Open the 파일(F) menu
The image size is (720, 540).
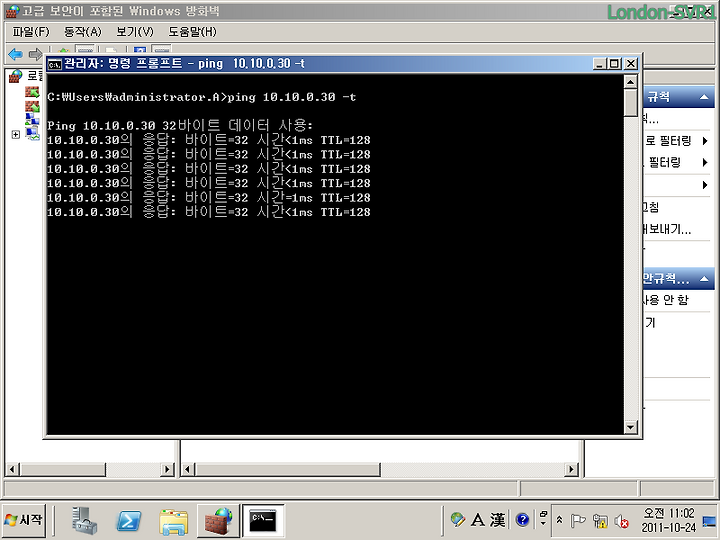30,32
